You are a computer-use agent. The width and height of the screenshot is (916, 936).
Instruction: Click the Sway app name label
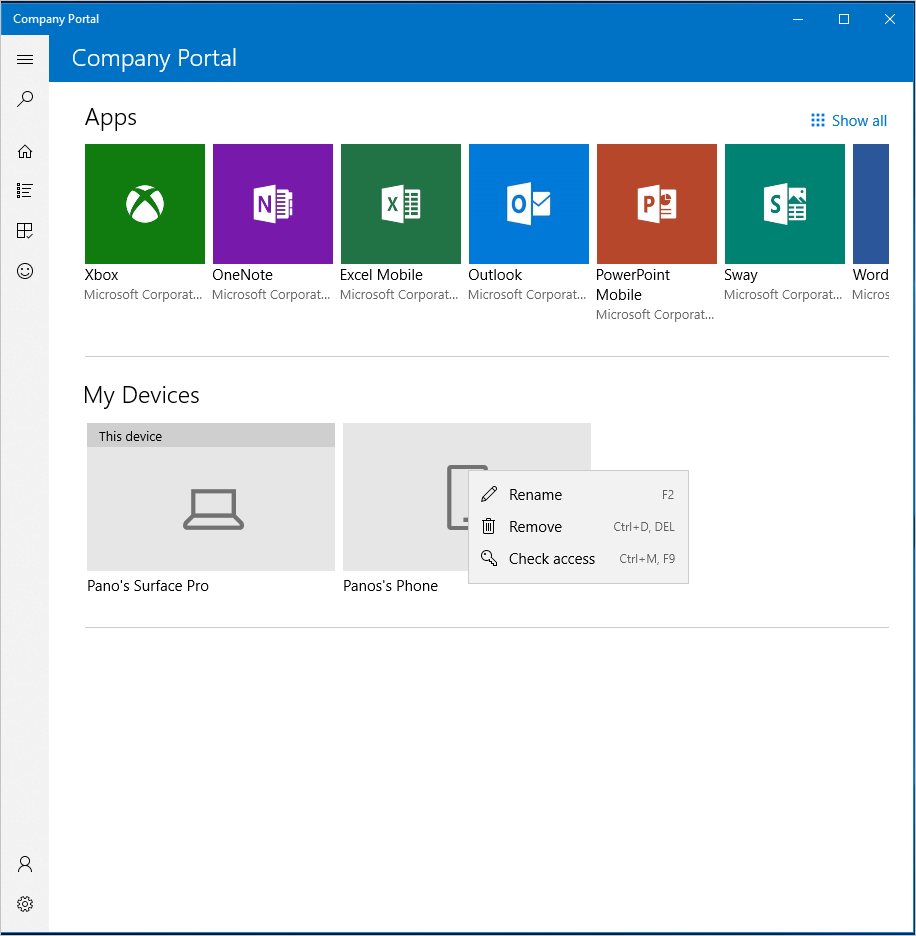[740, 275]
